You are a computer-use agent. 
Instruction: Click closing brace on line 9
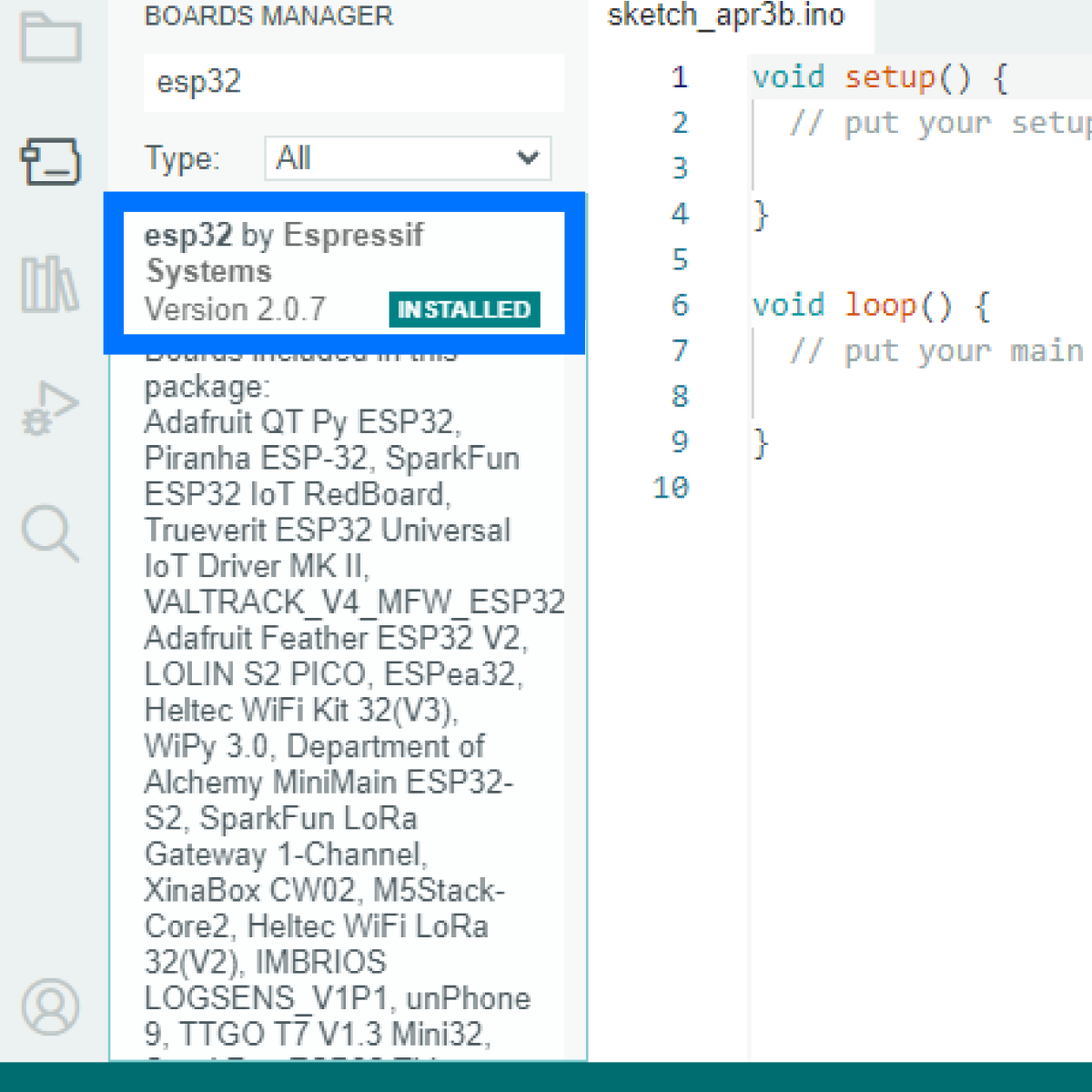point(761,443)
